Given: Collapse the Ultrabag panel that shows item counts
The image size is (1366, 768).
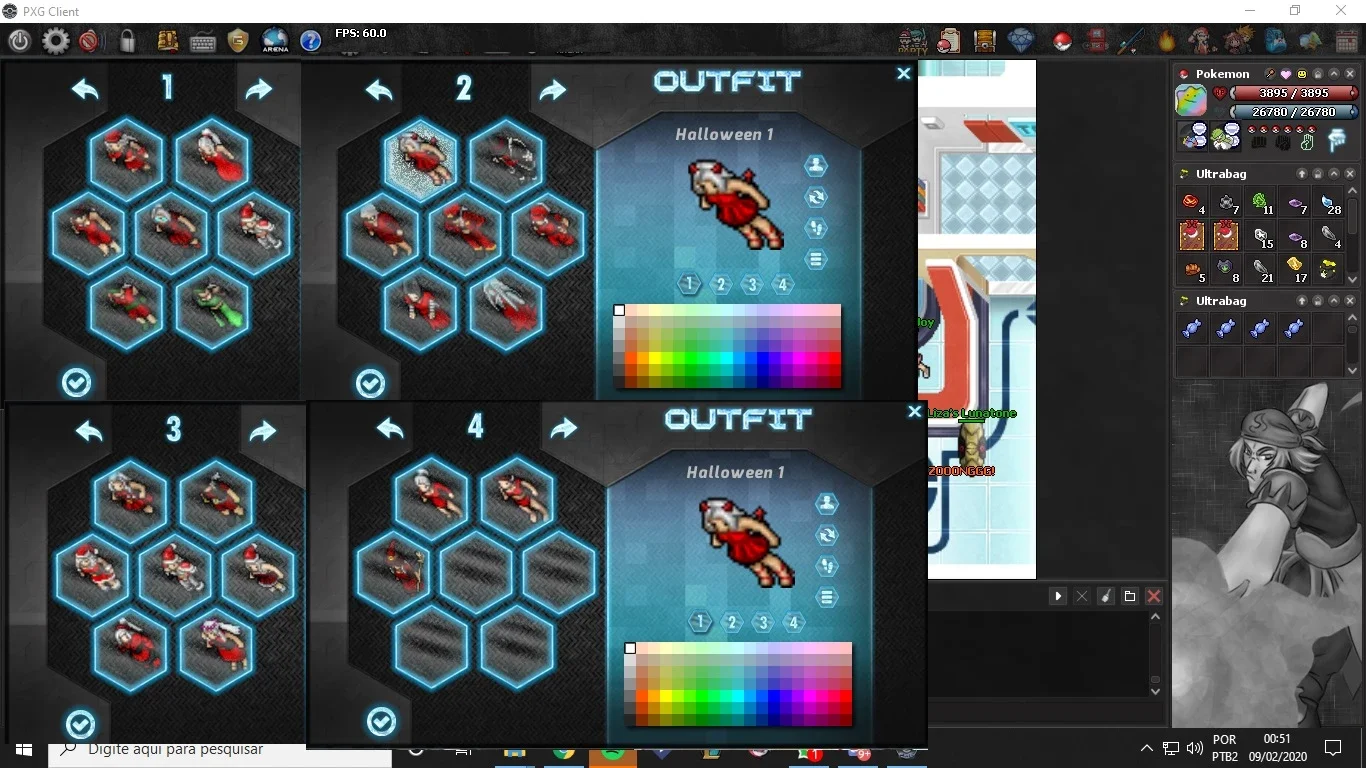Looking at the screenshot, I should pos(1333,174).
